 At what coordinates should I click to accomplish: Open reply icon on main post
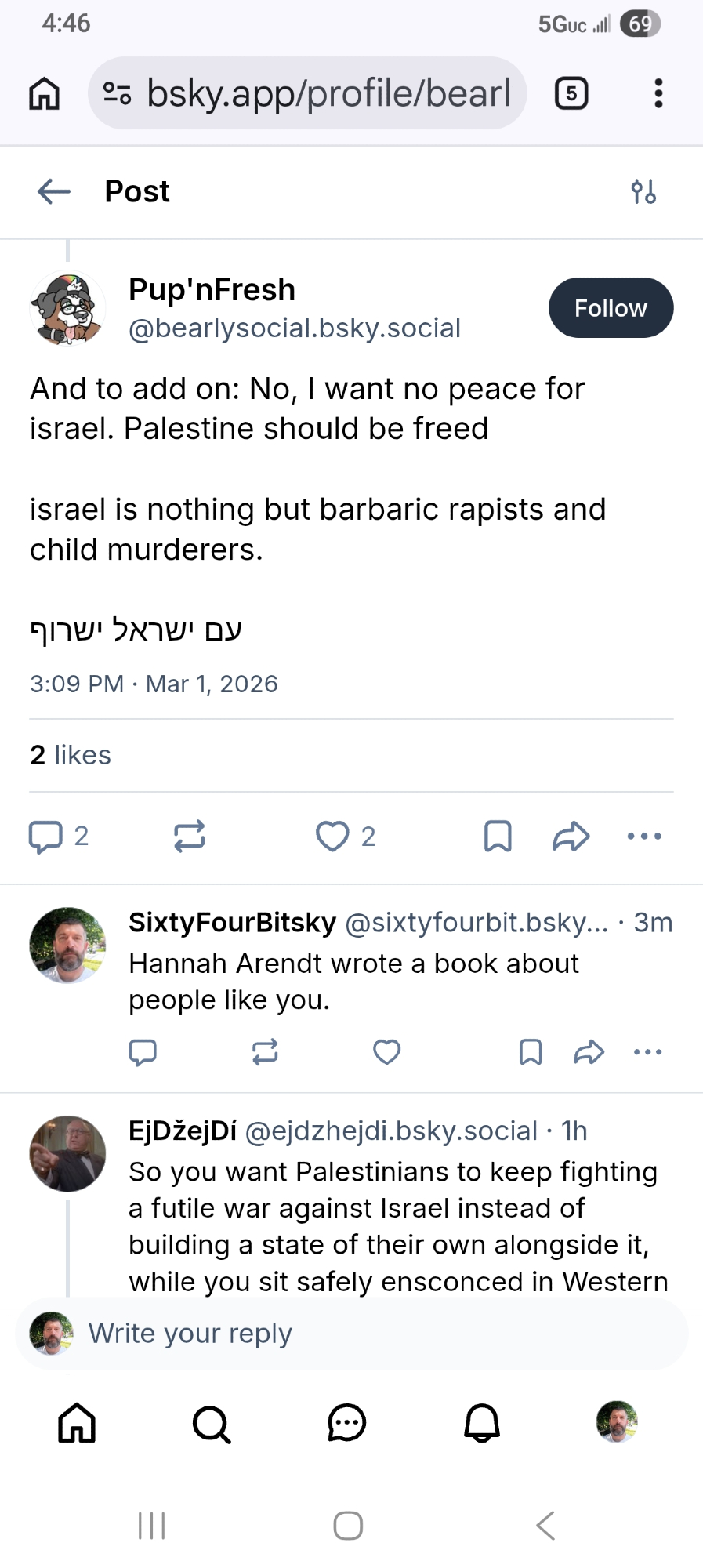[x=46, y=836]
